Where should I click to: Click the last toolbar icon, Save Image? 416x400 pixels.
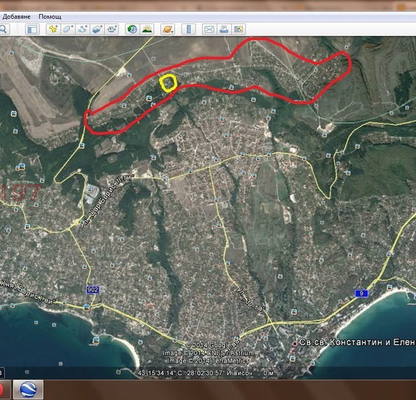(x=239, y=29)
